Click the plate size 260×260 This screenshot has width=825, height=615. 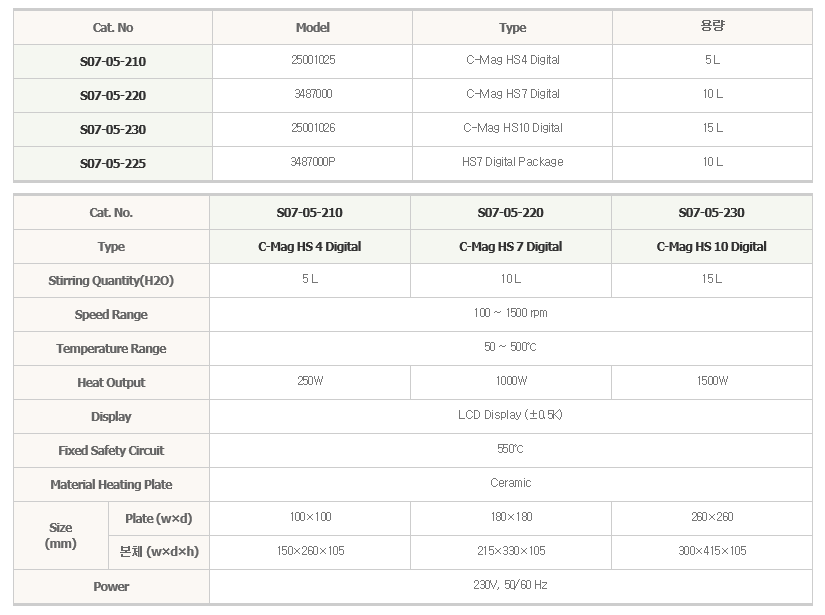tap(711, 517)
